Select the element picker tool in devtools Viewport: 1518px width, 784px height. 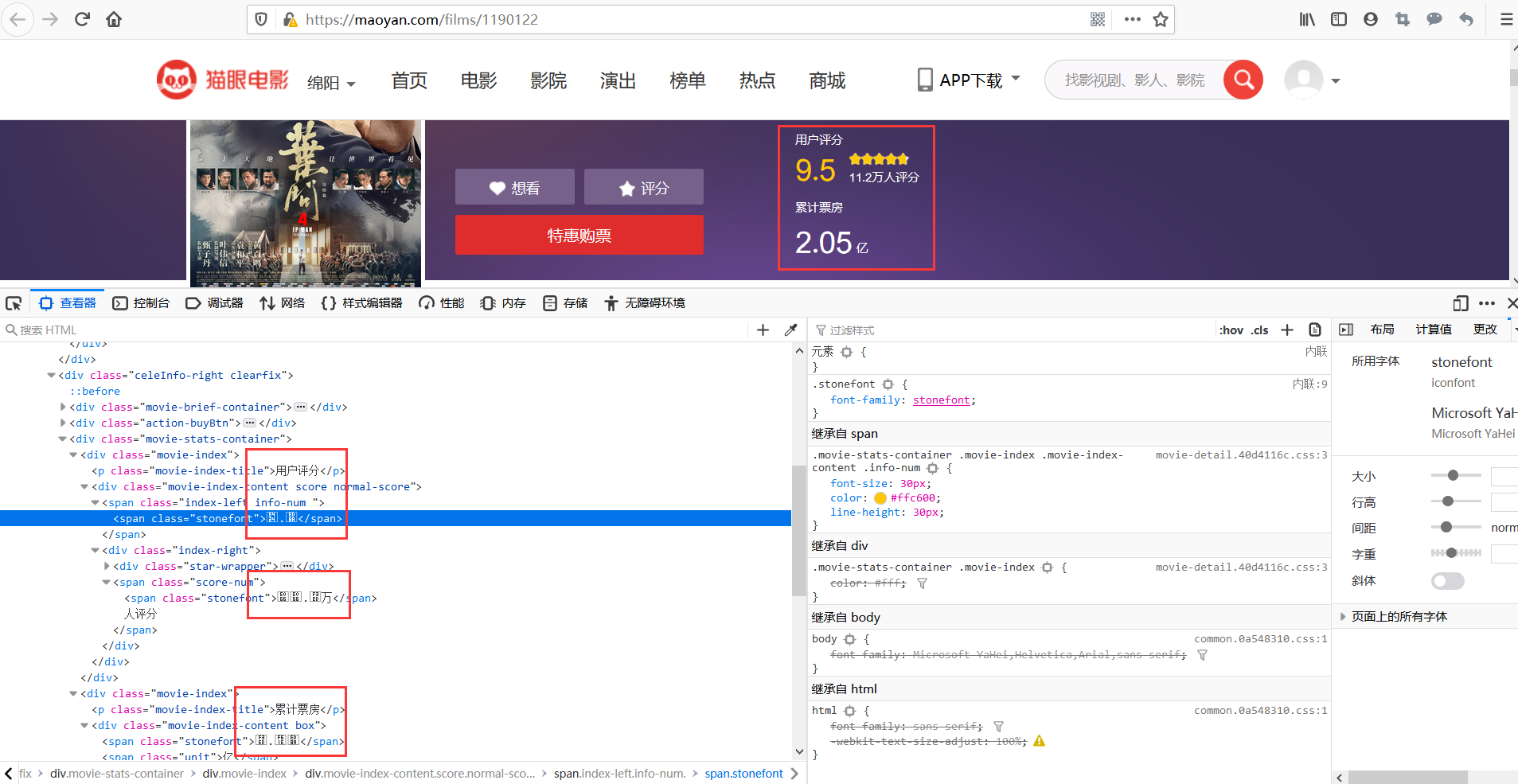13,303
